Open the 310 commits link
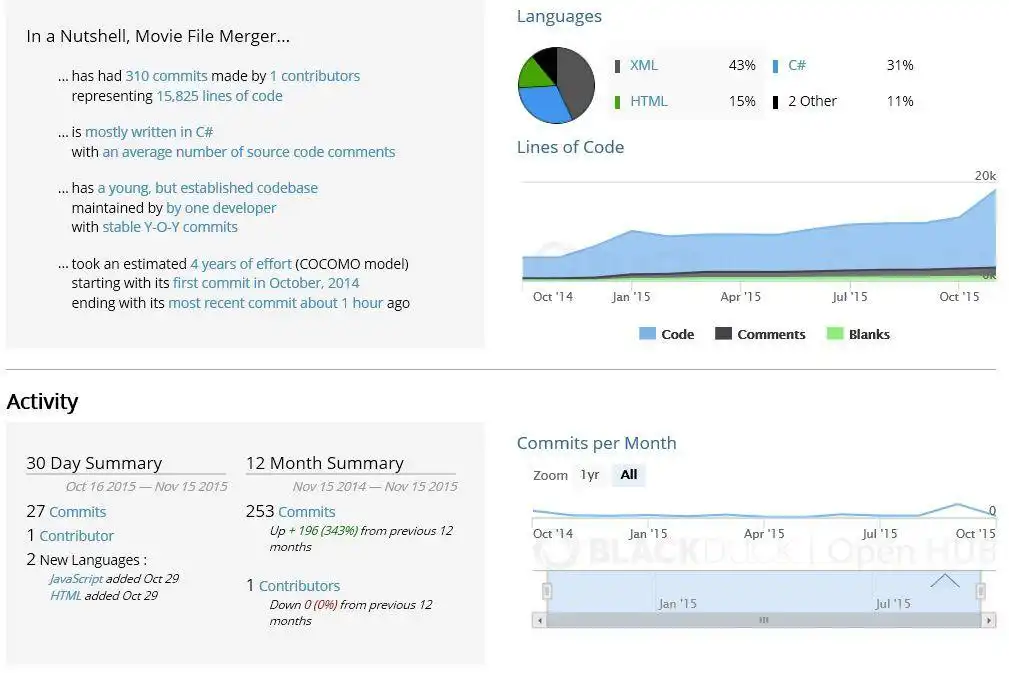This screenshot has height=673, width=1009. point(166,76)
